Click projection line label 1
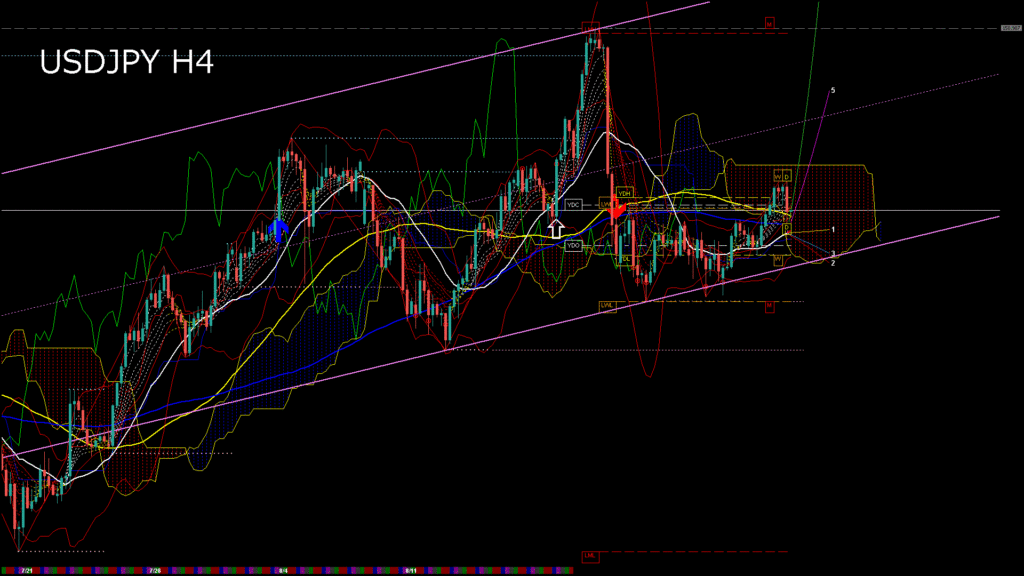Viewport: 1024px width, 576px height. coord(833,229)
